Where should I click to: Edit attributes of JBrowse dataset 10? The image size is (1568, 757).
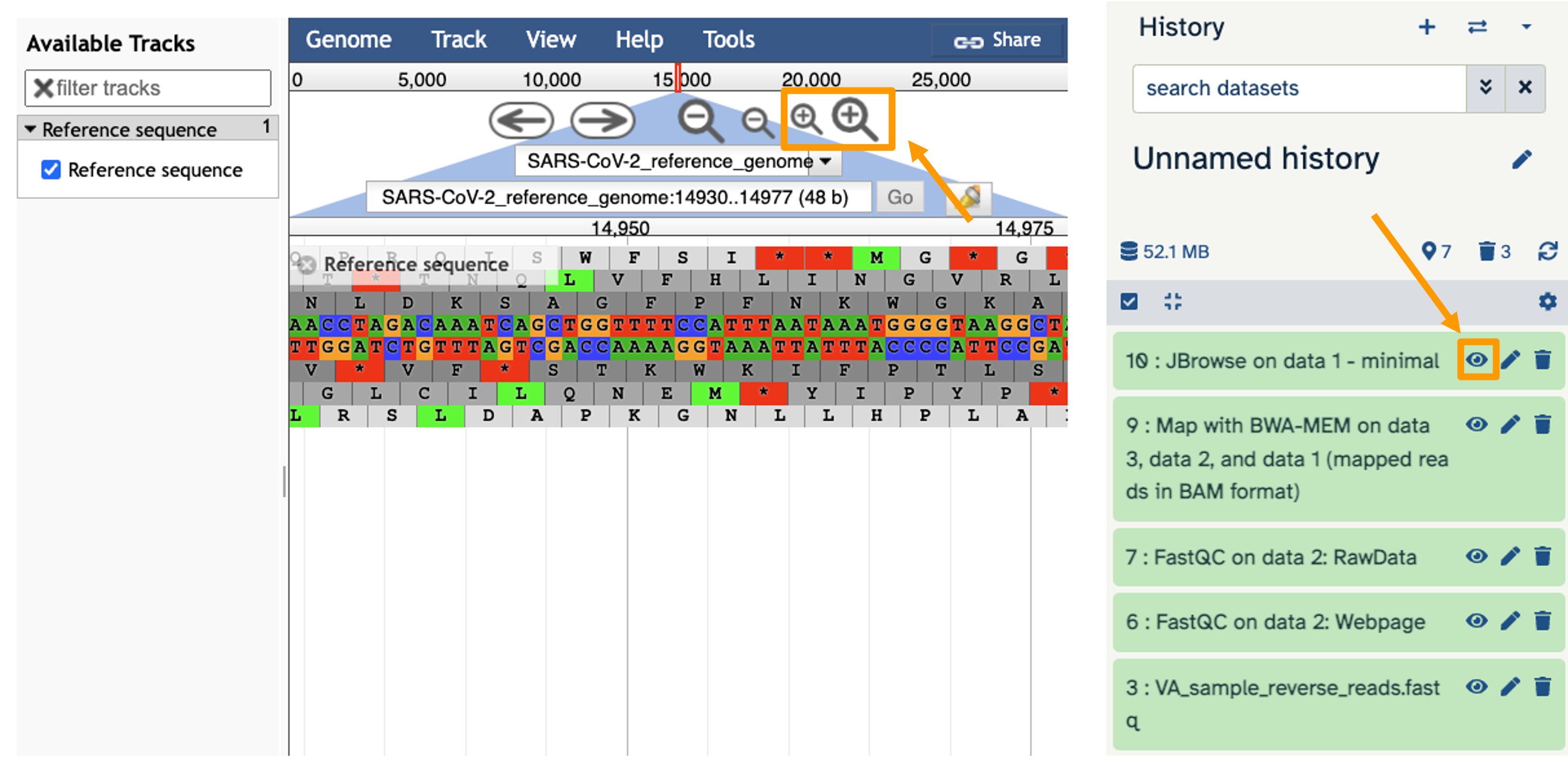coord(1510,360)
